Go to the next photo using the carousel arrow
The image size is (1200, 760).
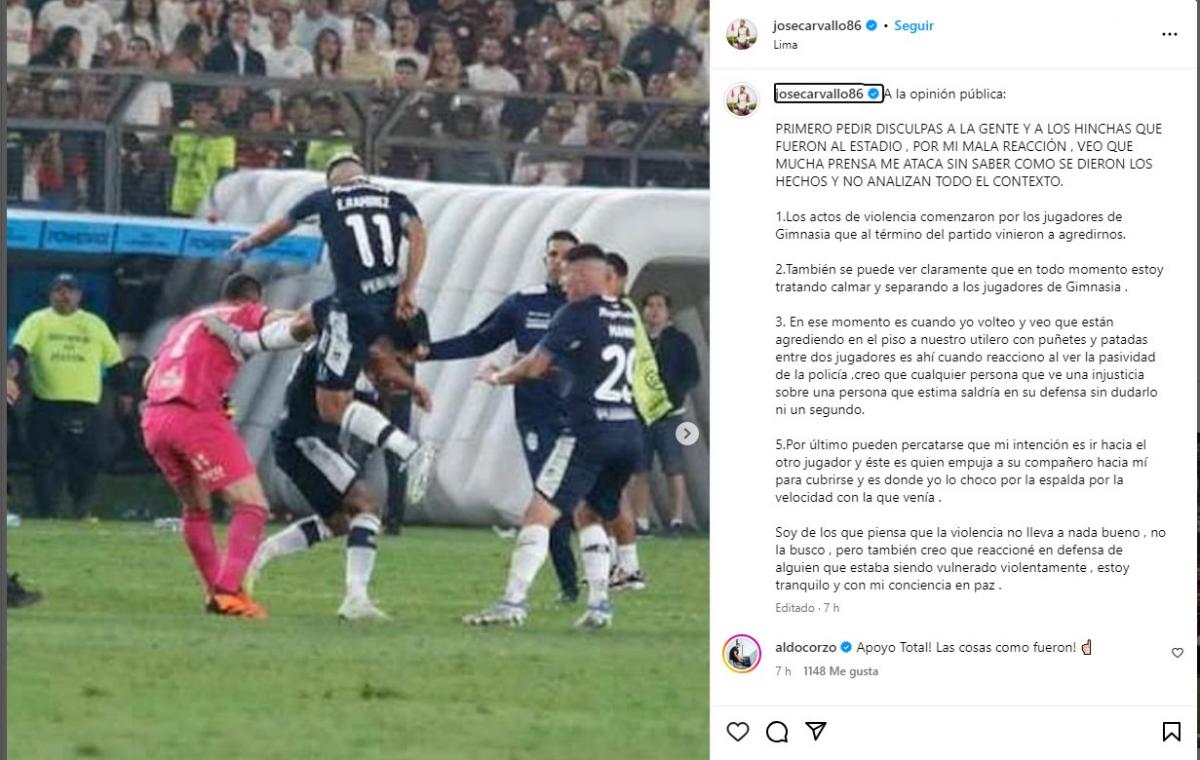(x=687, y=434)
